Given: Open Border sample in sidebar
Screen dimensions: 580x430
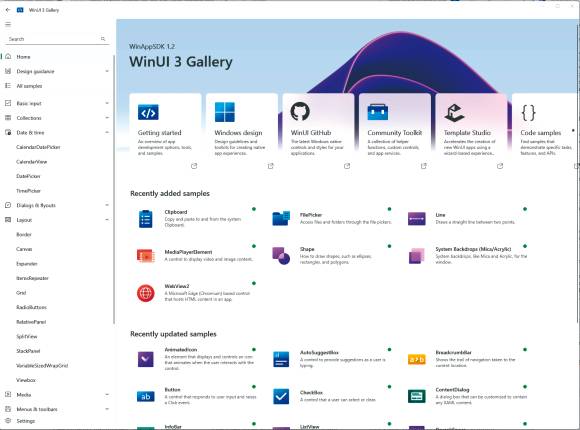Looking at the screenshot, I should [24, 234].
